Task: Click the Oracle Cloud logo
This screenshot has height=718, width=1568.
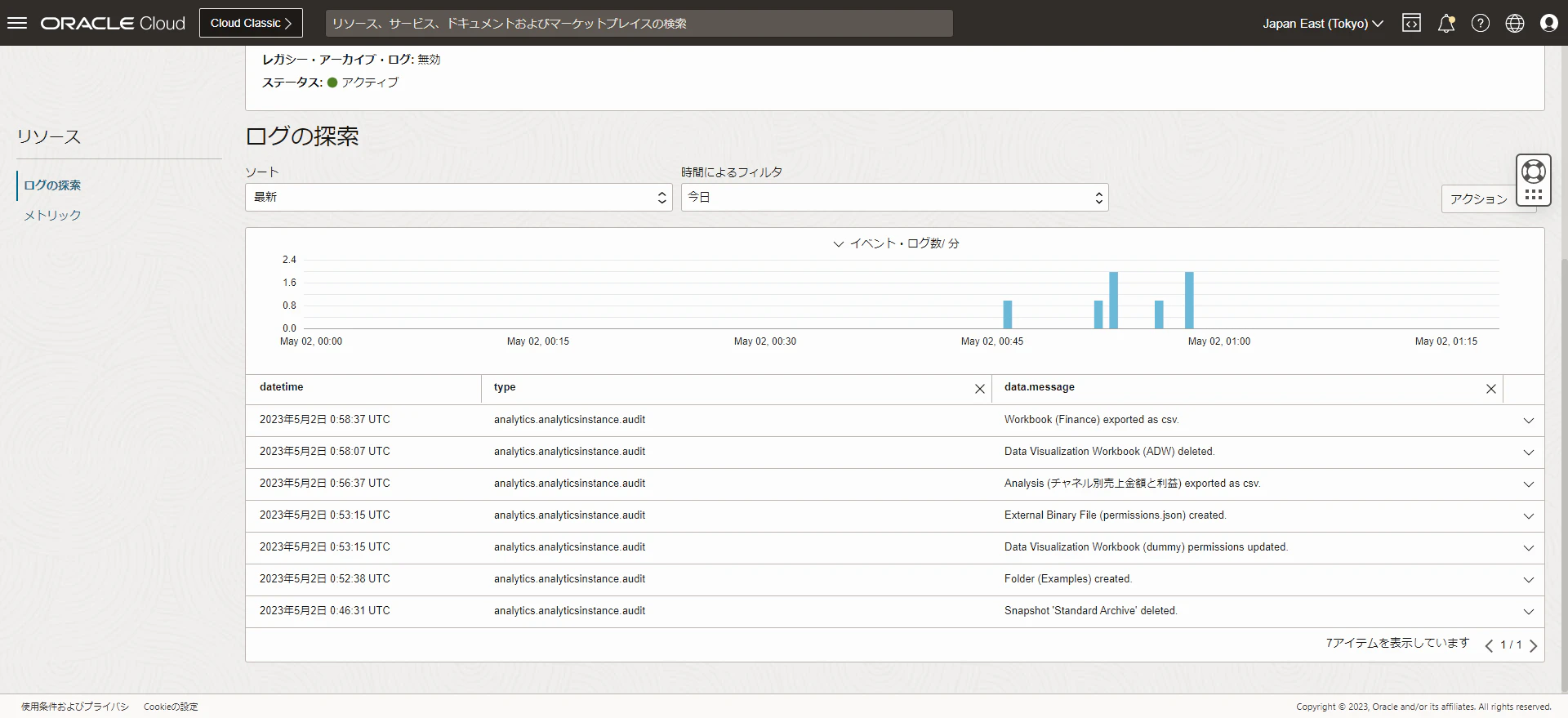Action: 113,23
